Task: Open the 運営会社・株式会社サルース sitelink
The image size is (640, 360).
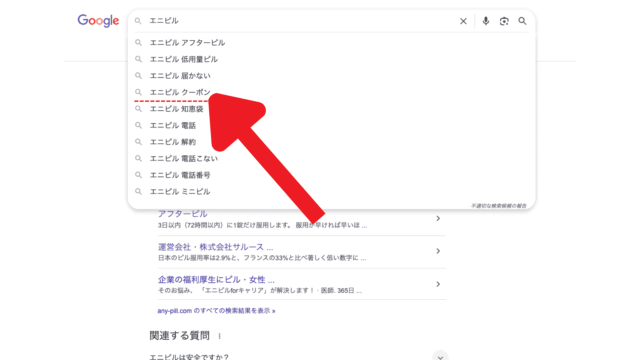Action: tap(216, 247)
